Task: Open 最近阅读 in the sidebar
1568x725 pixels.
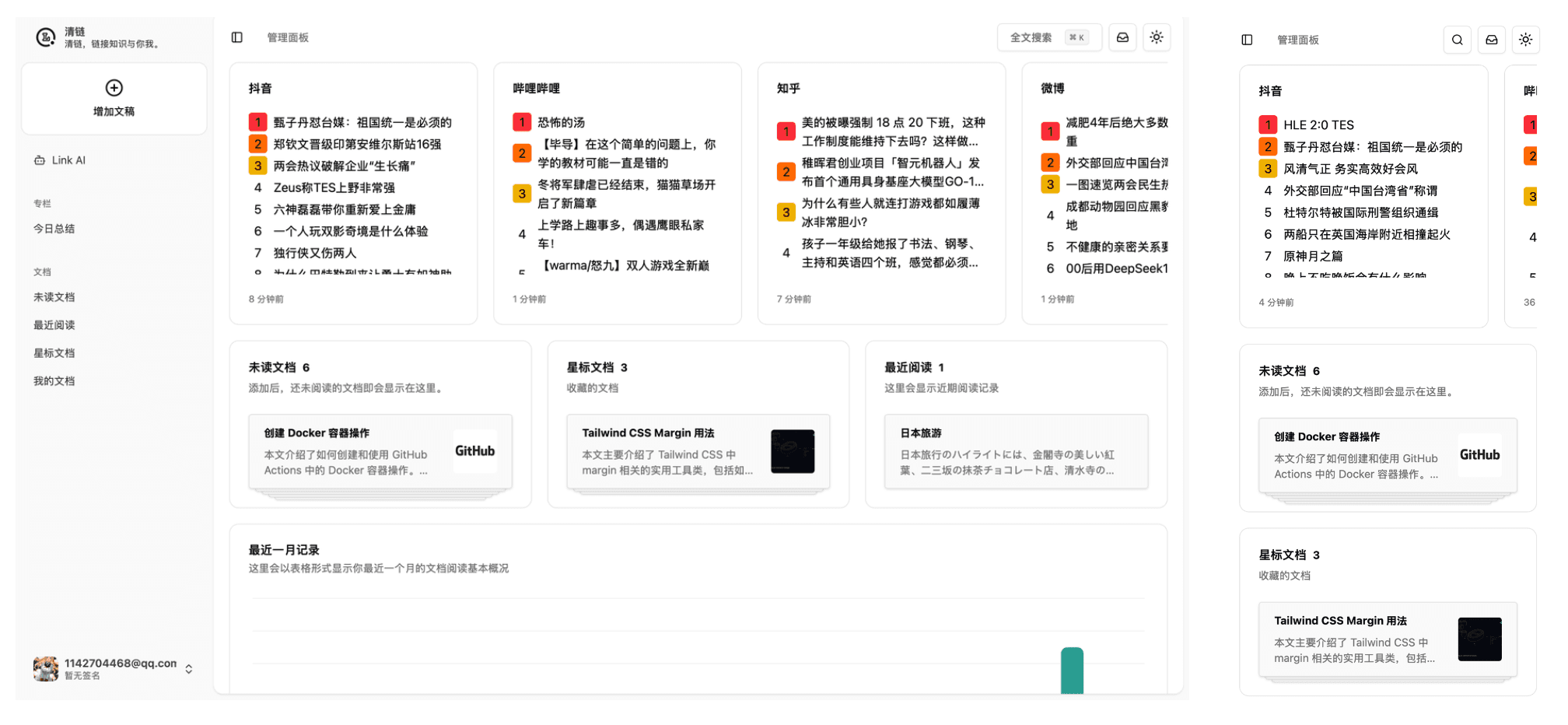Action: point(54,325)
